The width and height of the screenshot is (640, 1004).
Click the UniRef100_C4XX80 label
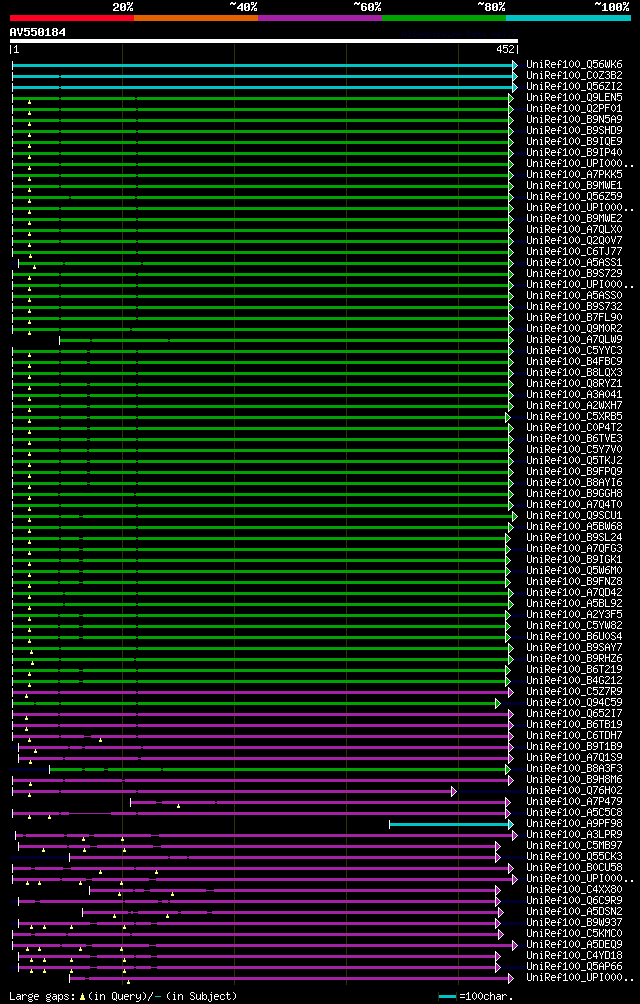pyautogui.click(x=574, y=889)
